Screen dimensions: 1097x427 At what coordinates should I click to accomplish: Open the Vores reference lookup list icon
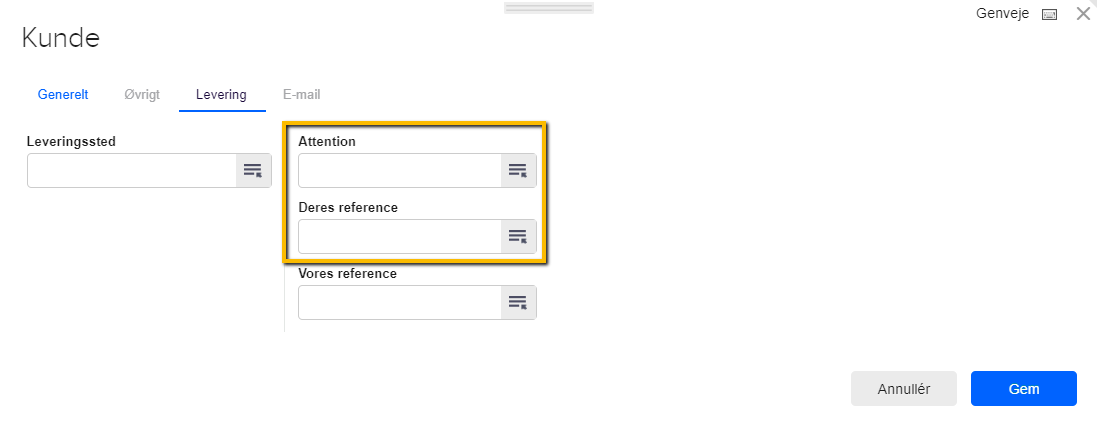point(518,302)
